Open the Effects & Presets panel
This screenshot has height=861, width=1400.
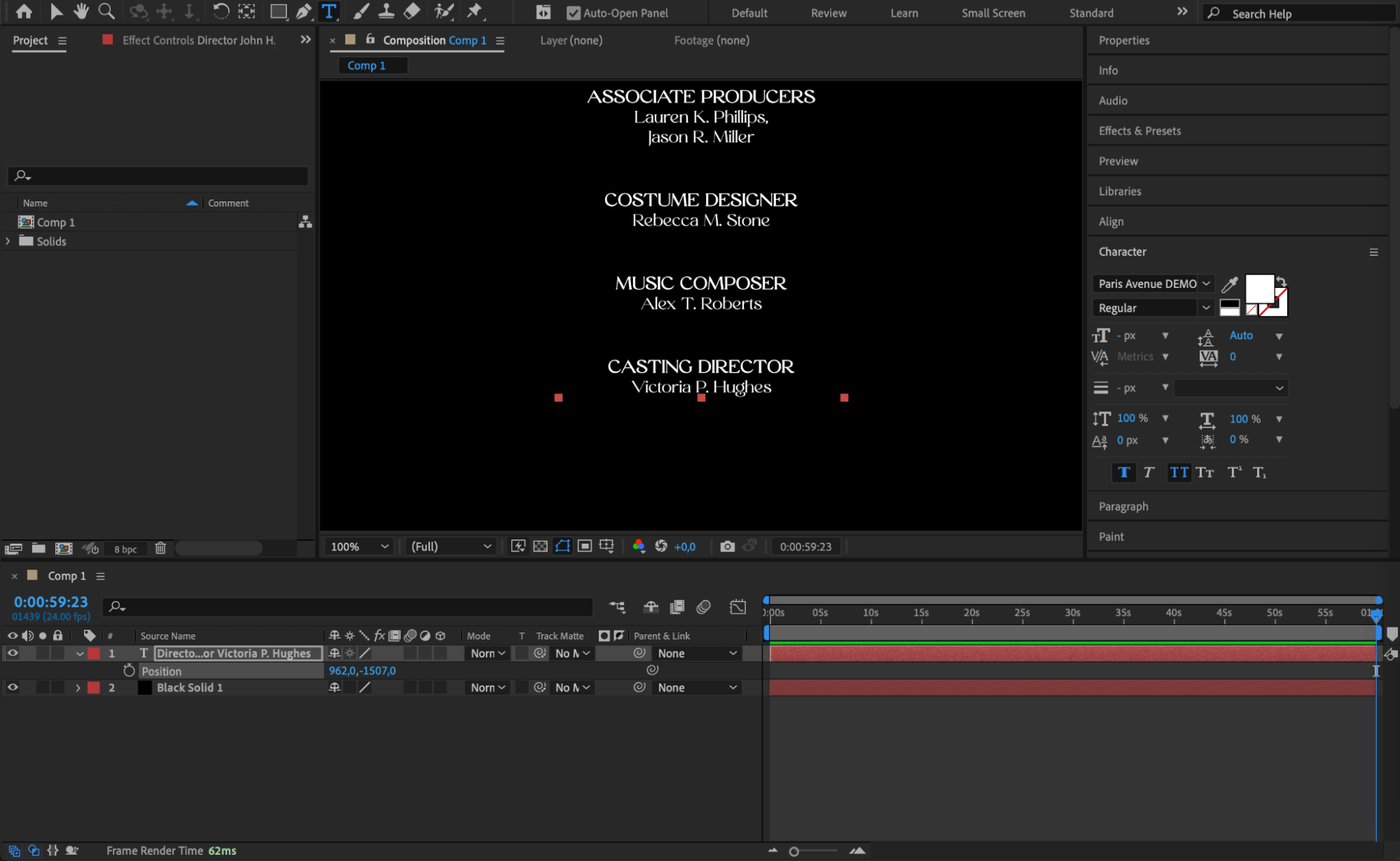coord(1139,131)
